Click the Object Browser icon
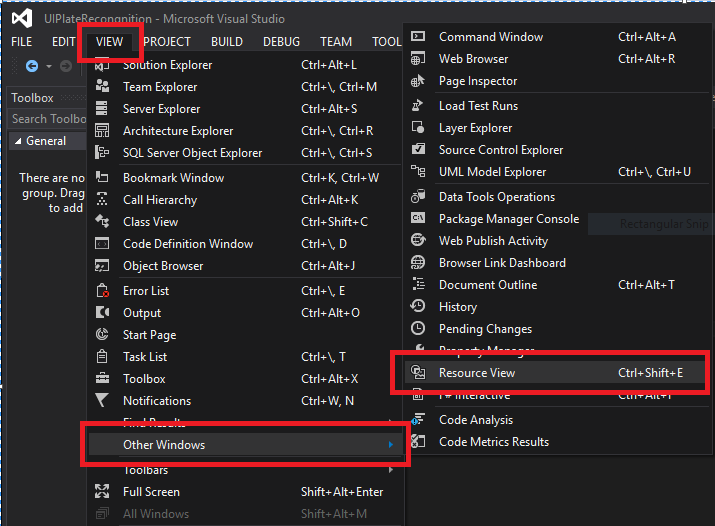 [x=102, y=265]
